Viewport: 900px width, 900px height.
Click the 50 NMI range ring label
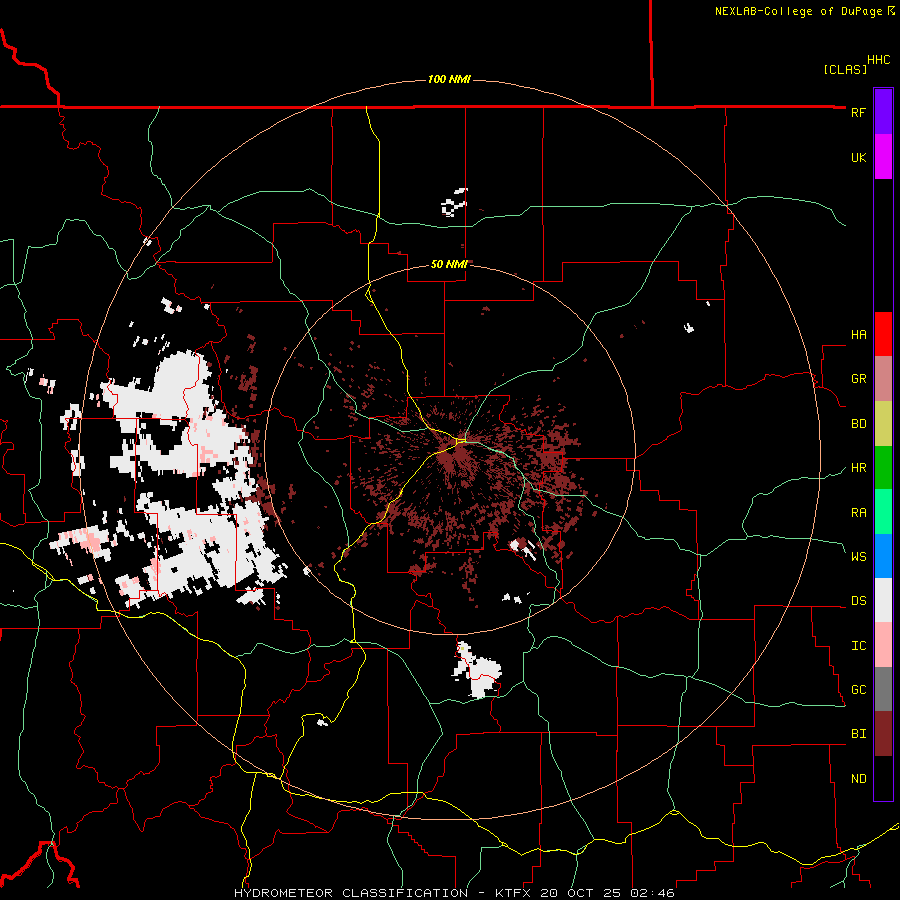pos(449,264)
